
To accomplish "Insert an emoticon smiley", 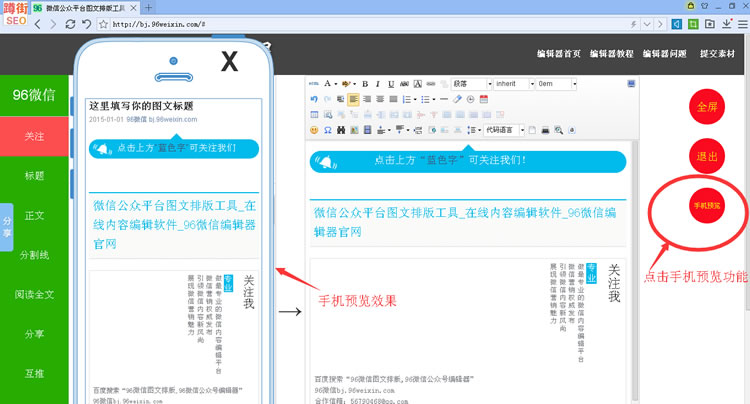I will (x=314, y=130).
